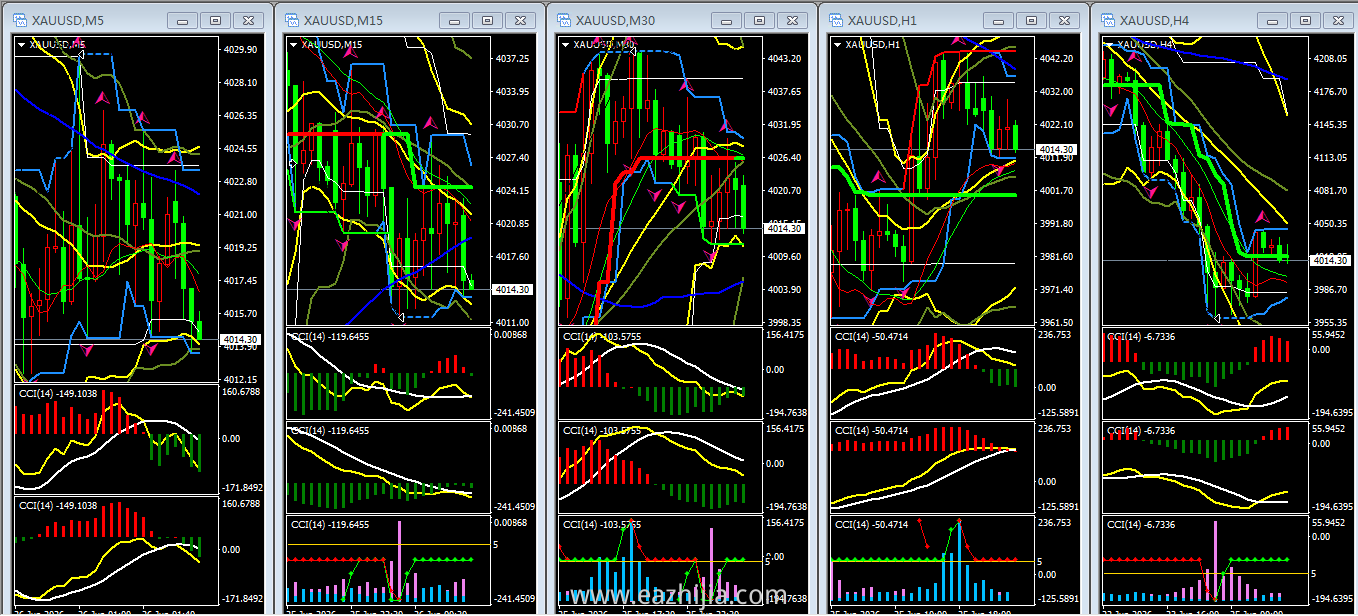Maximize the XAUUSD,M30 chart window

tap(758, 20)
